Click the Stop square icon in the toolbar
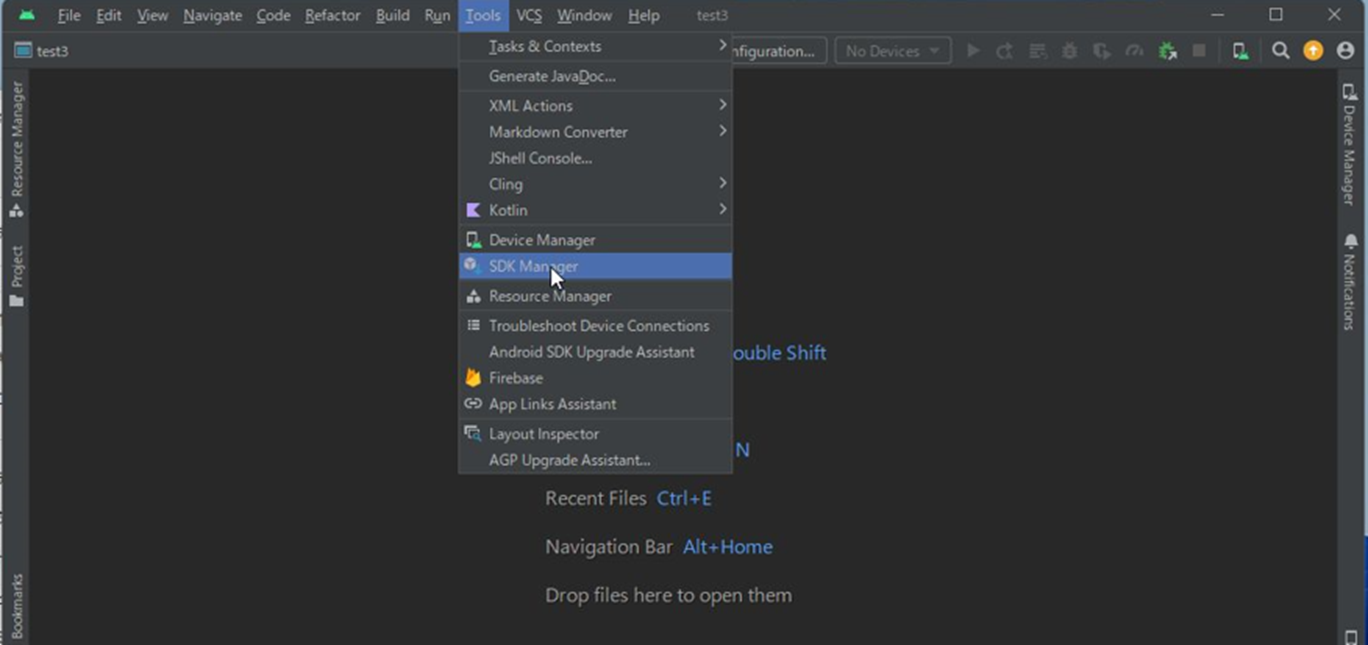1368x645 pixels. (x=1199, y=50)
